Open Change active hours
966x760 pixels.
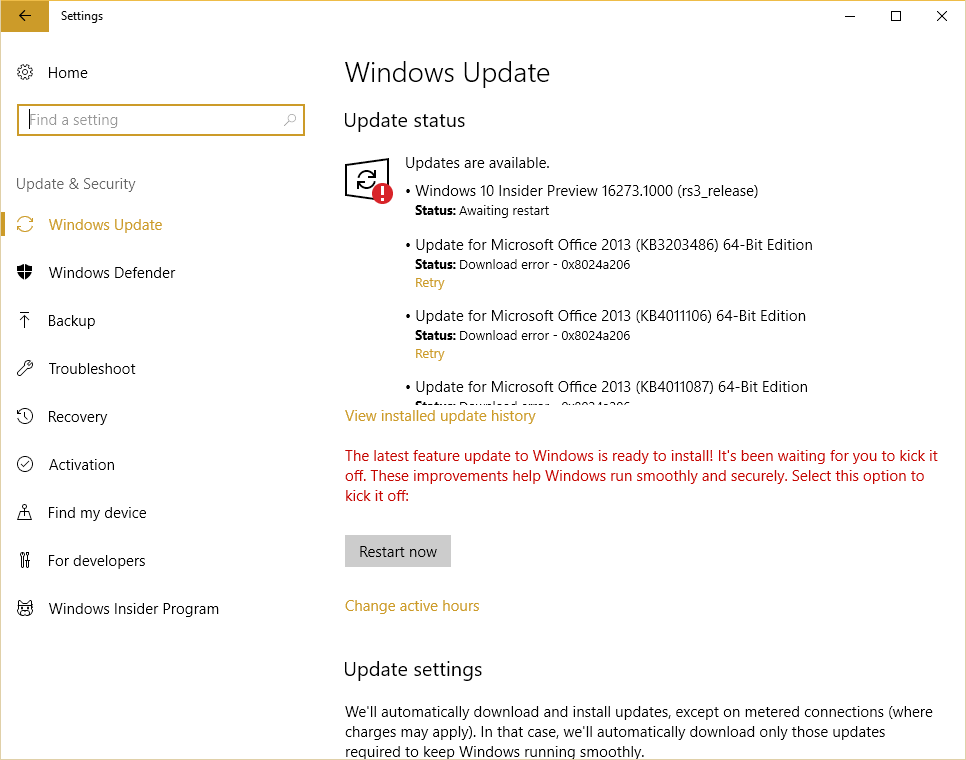coord(412,606)
